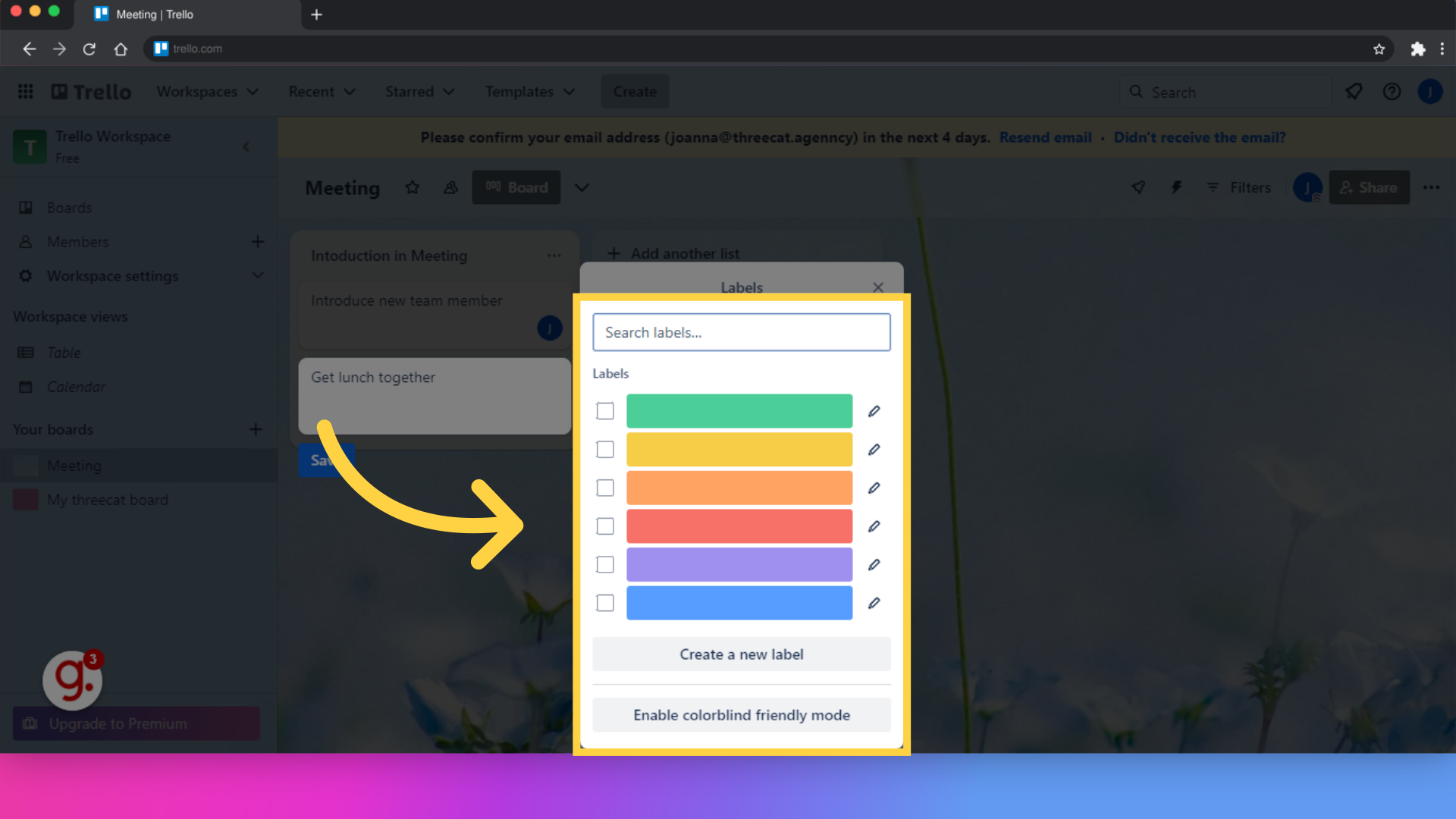
Task: Focus the top Search box
Action: [1225, 92]
